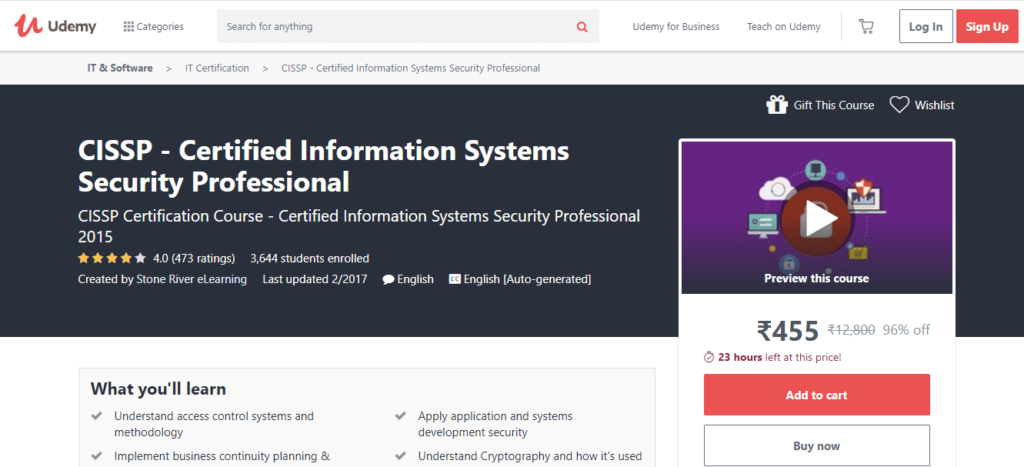Play the course preview video
The width and height of the screenshot is (1024, 467).
click(x=817, y=217)
